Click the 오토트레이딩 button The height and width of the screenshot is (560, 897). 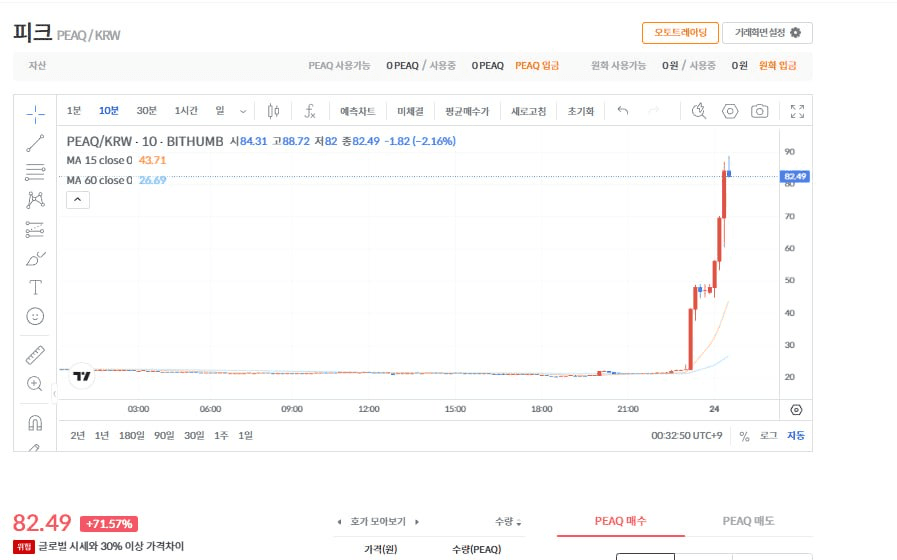coord(680,33)
